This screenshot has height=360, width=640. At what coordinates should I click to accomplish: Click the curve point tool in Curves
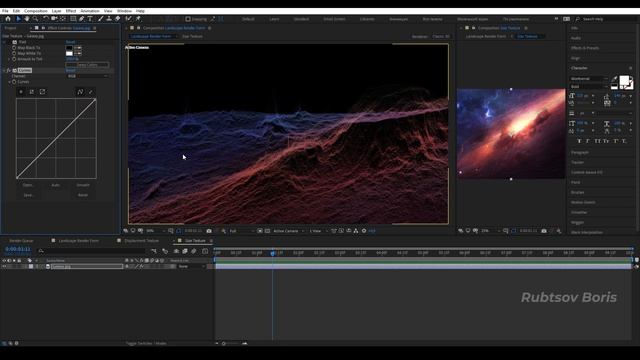click(x=80, y=92)
